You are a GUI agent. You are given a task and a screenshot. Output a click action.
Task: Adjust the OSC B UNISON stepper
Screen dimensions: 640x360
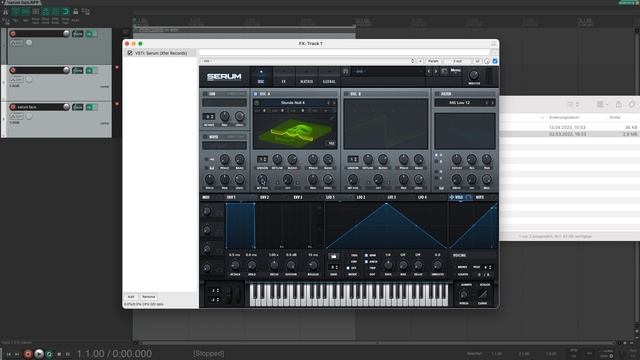point(353,159)
